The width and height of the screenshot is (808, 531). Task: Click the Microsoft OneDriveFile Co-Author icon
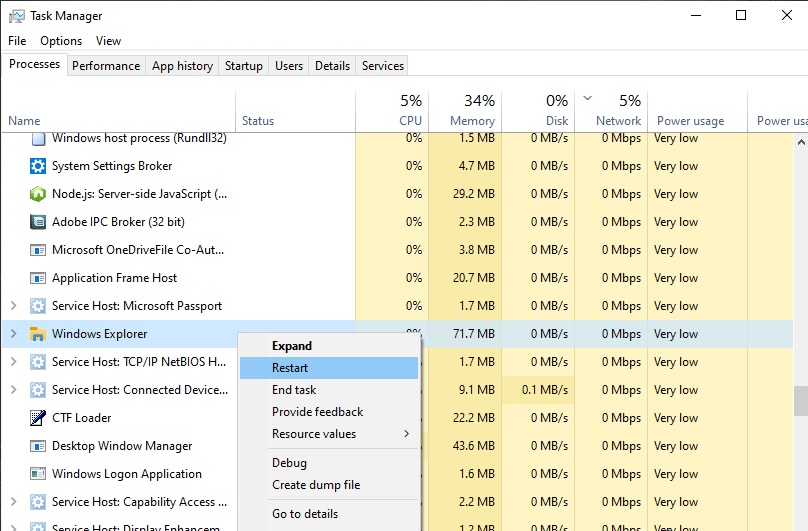(38, 250)
